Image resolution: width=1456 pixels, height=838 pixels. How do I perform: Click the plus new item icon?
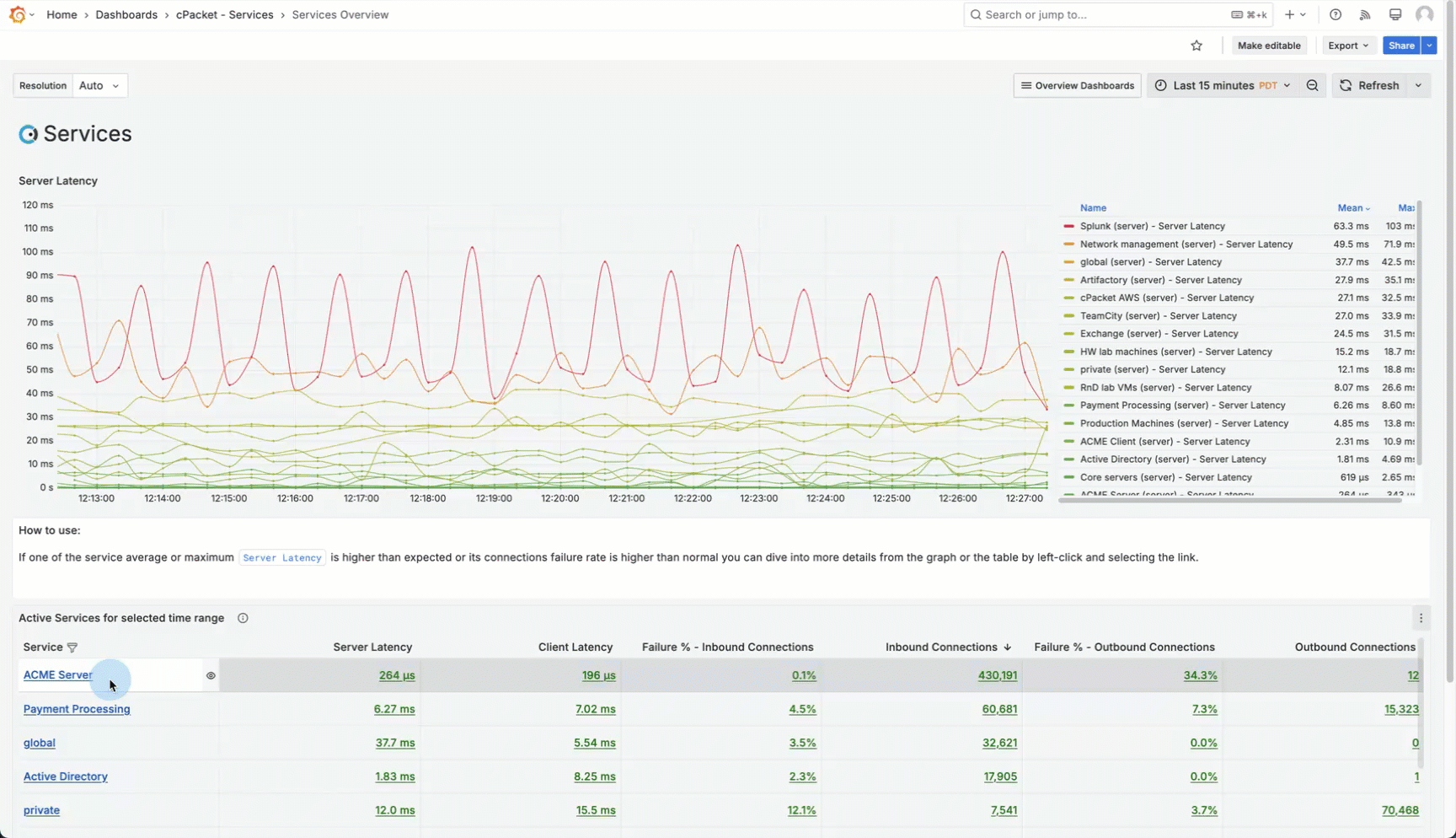click(1290, 14)
